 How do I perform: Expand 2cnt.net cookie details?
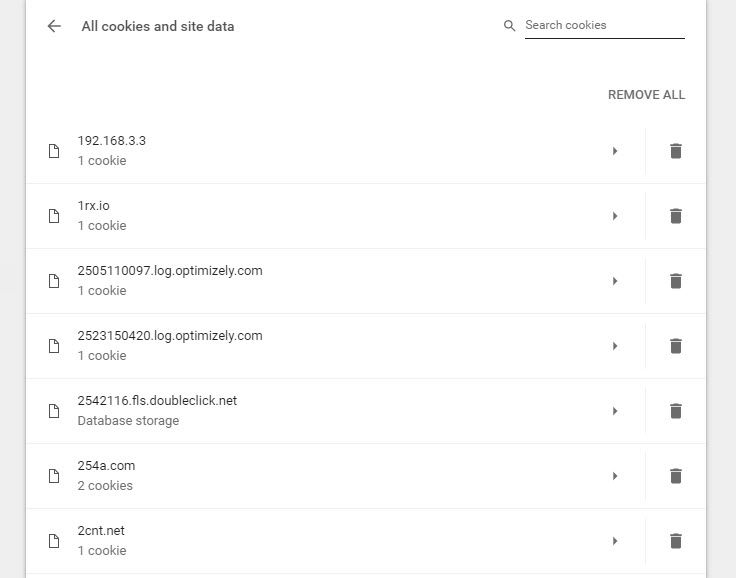tap(615, 541)
